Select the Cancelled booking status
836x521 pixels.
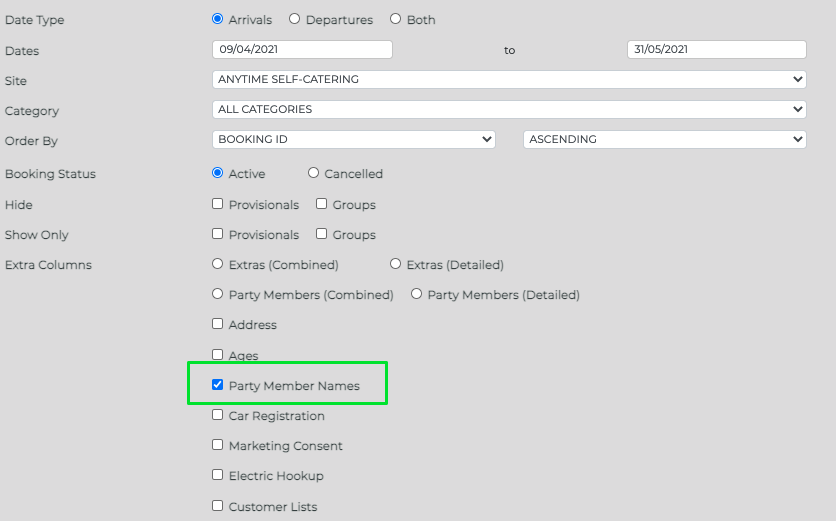[x=313, y=173]
